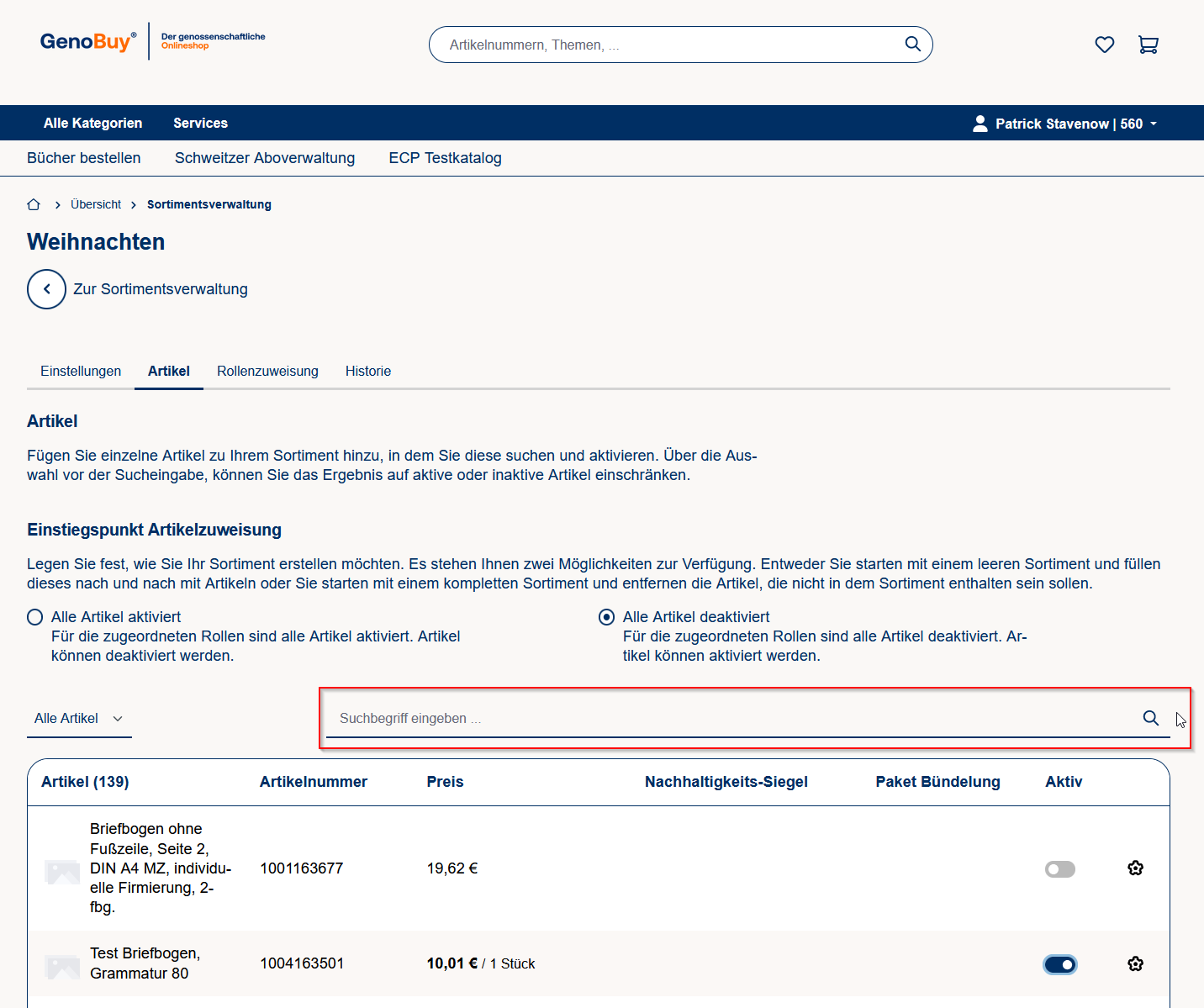Image resolution: width=1204 pixels, height=1008 pixels.
Task: Open settings gear for Briefbogen ohne Fußzeile
Action: click(x=1135, y=868)
